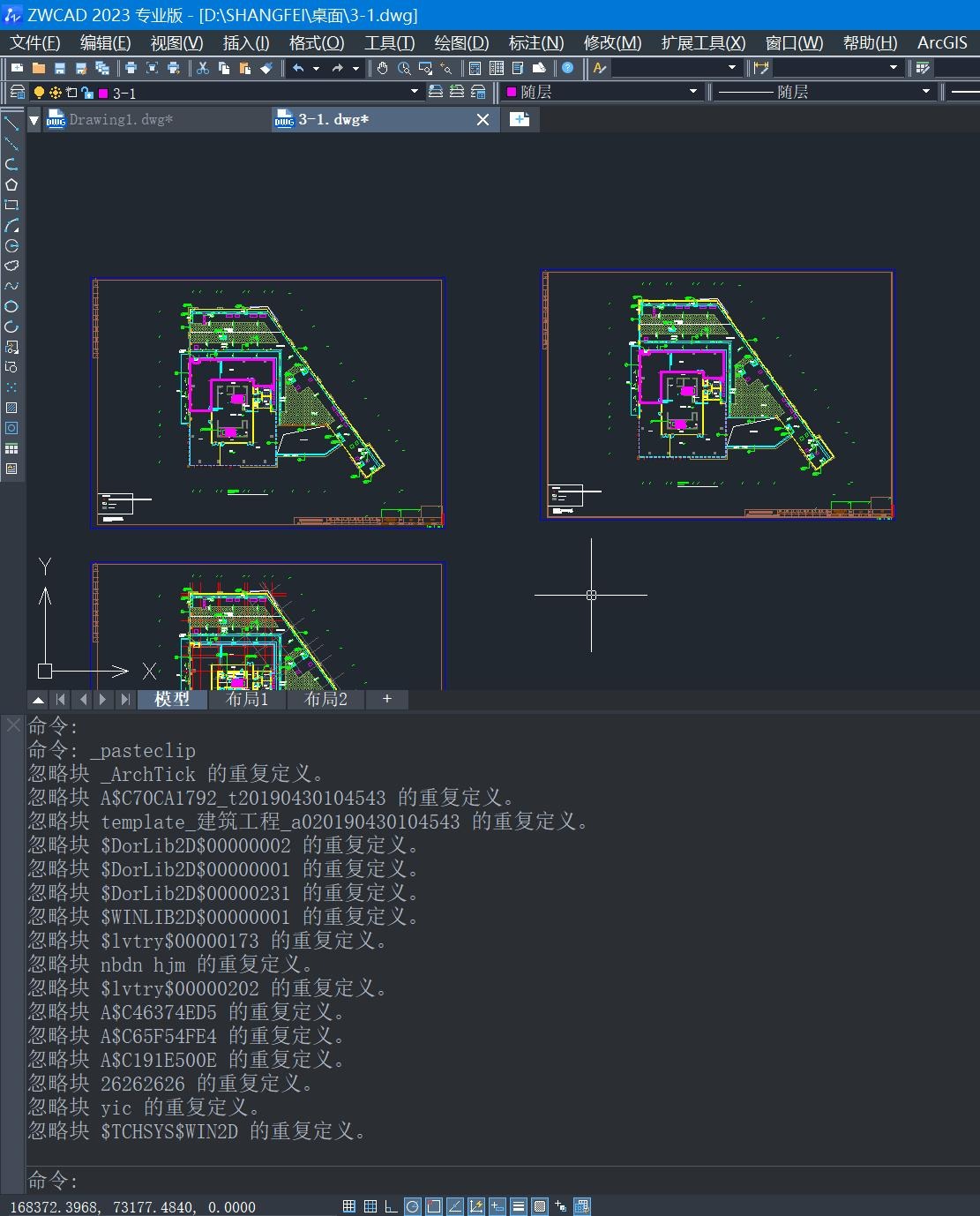Click the magenta layer color swatch for 3-1
980x1216 pixels.
point(103,94)
